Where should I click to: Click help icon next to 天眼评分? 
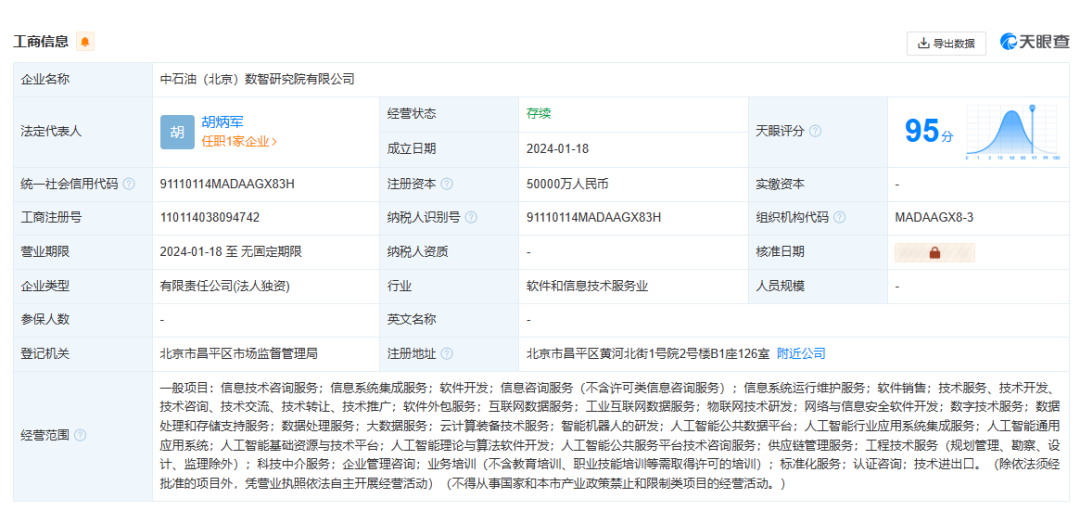click(x=816, y=131)
